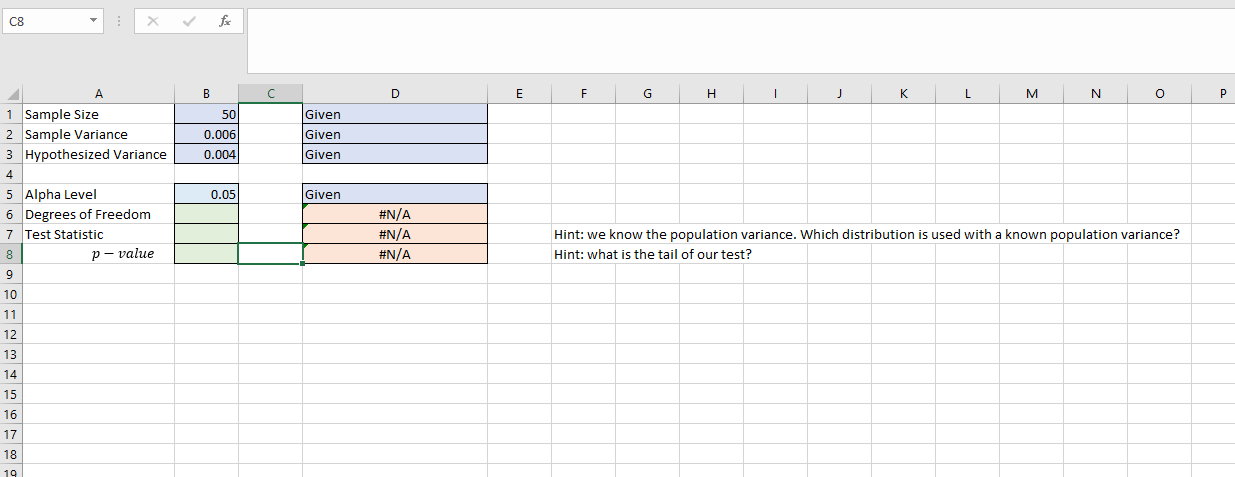The image size is (1235, 477).
Task: Select the green p-value answer cell
Action: click(206, 254)
